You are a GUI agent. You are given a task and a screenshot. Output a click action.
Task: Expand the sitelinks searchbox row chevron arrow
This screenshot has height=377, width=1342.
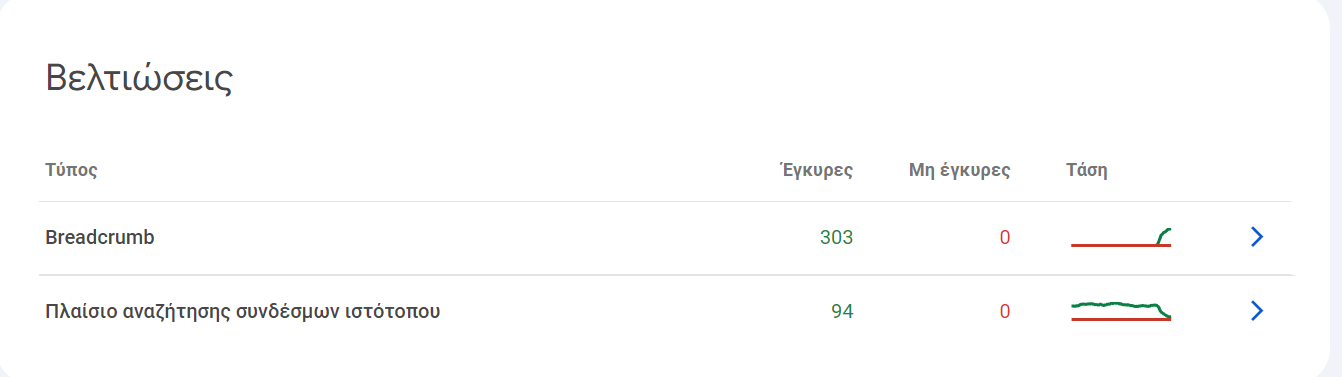click(x=1257, y=311)
